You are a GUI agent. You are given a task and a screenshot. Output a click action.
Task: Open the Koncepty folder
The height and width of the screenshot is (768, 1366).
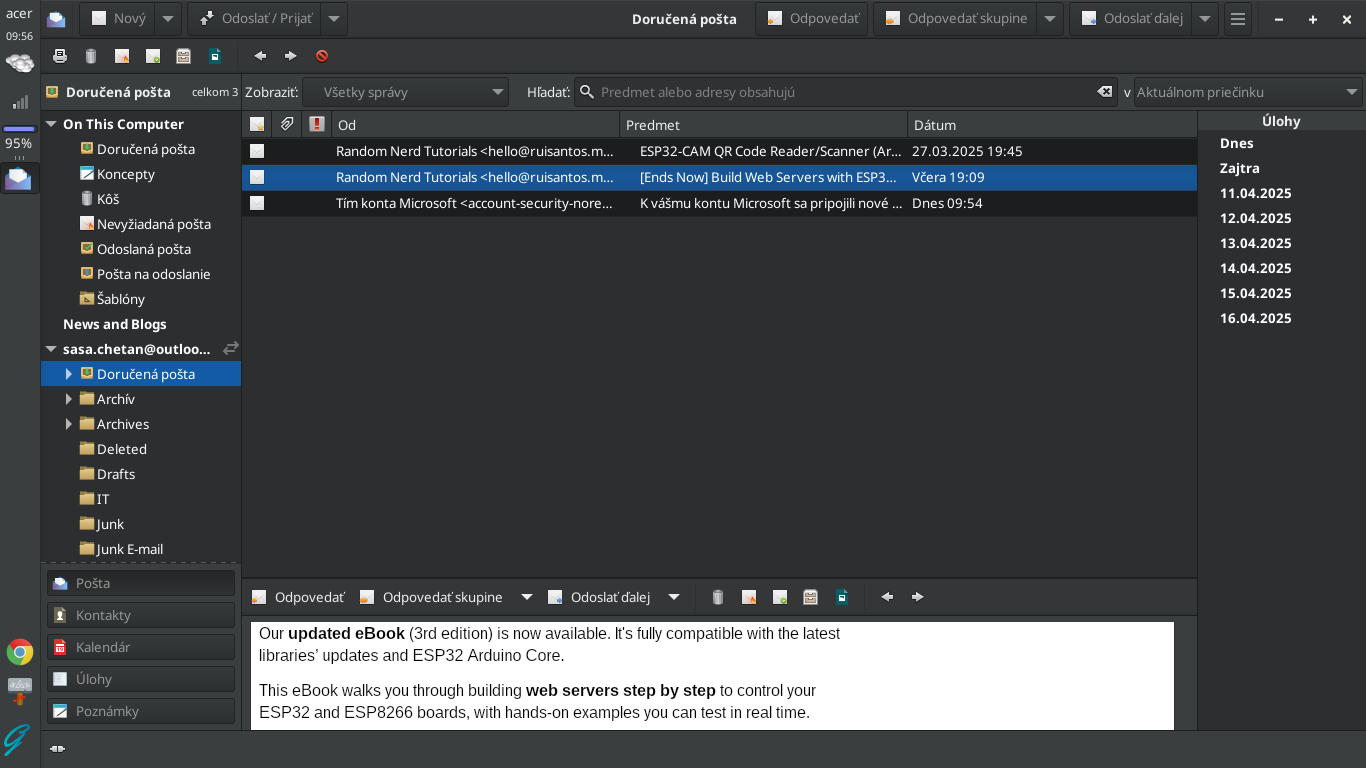pos(125,174)
